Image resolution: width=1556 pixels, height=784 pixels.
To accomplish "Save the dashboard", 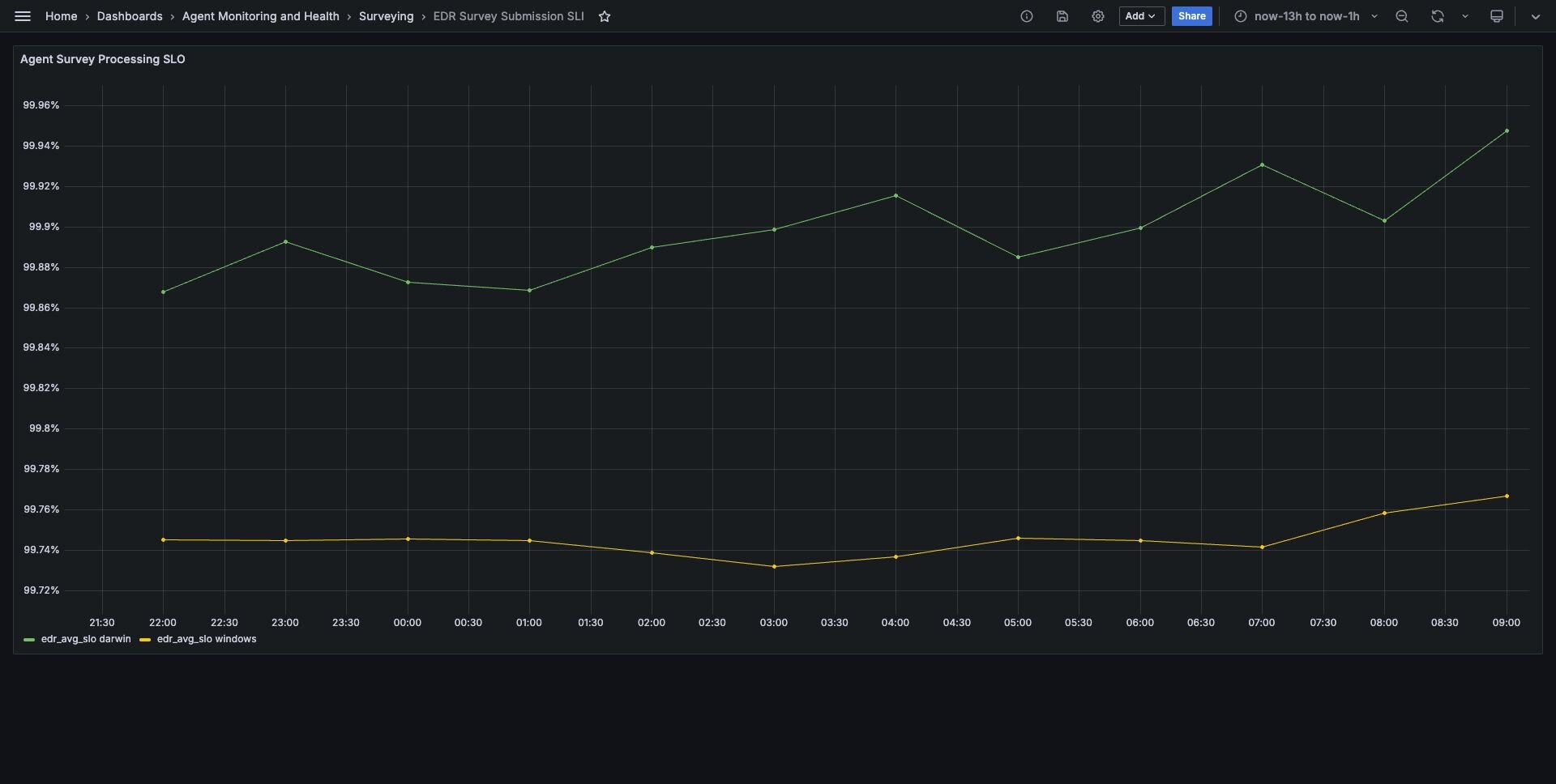I will pos(1062,16).
